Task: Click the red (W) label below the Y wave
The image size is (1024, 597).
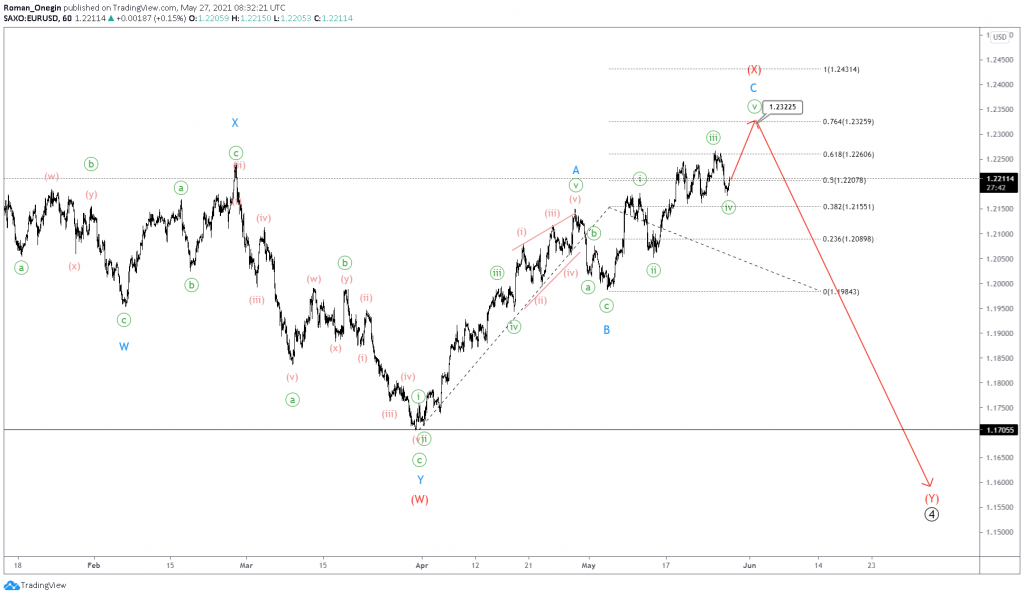Action: [x=420, y=497]
